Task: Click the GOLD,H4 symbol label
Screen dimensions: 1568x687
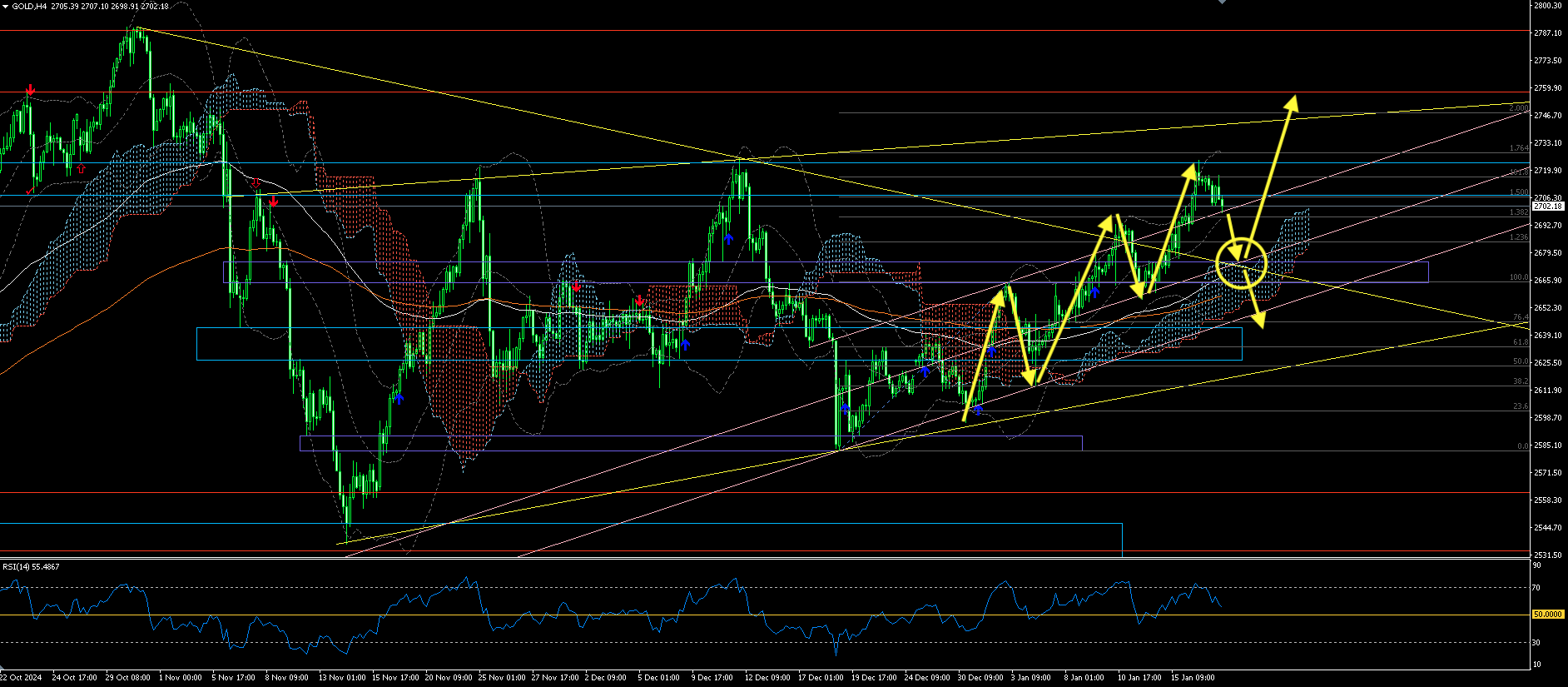Action: coord(29,7)
